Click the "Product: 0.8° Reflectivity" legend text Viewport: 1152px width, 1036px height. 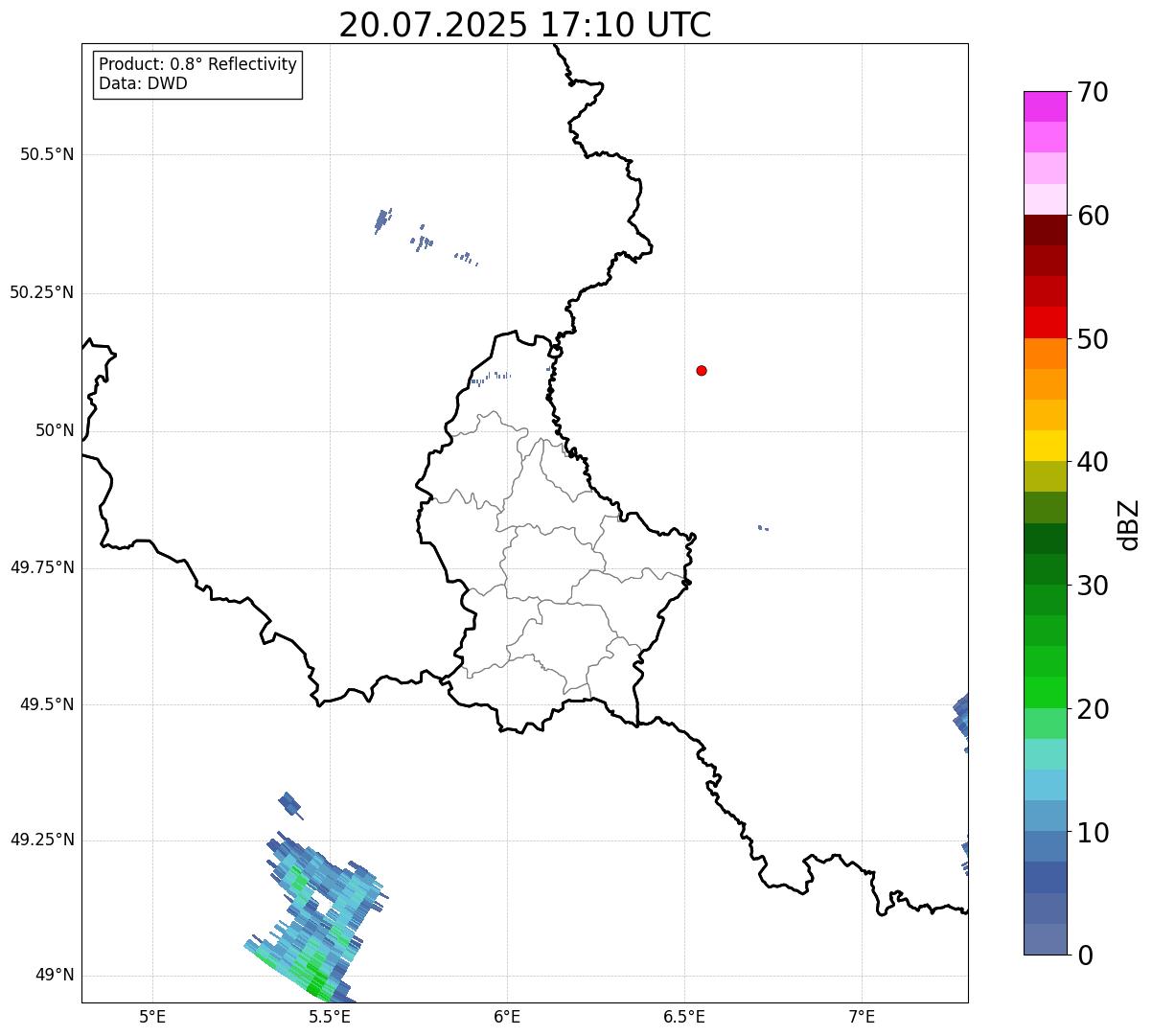tap(198, 64)
